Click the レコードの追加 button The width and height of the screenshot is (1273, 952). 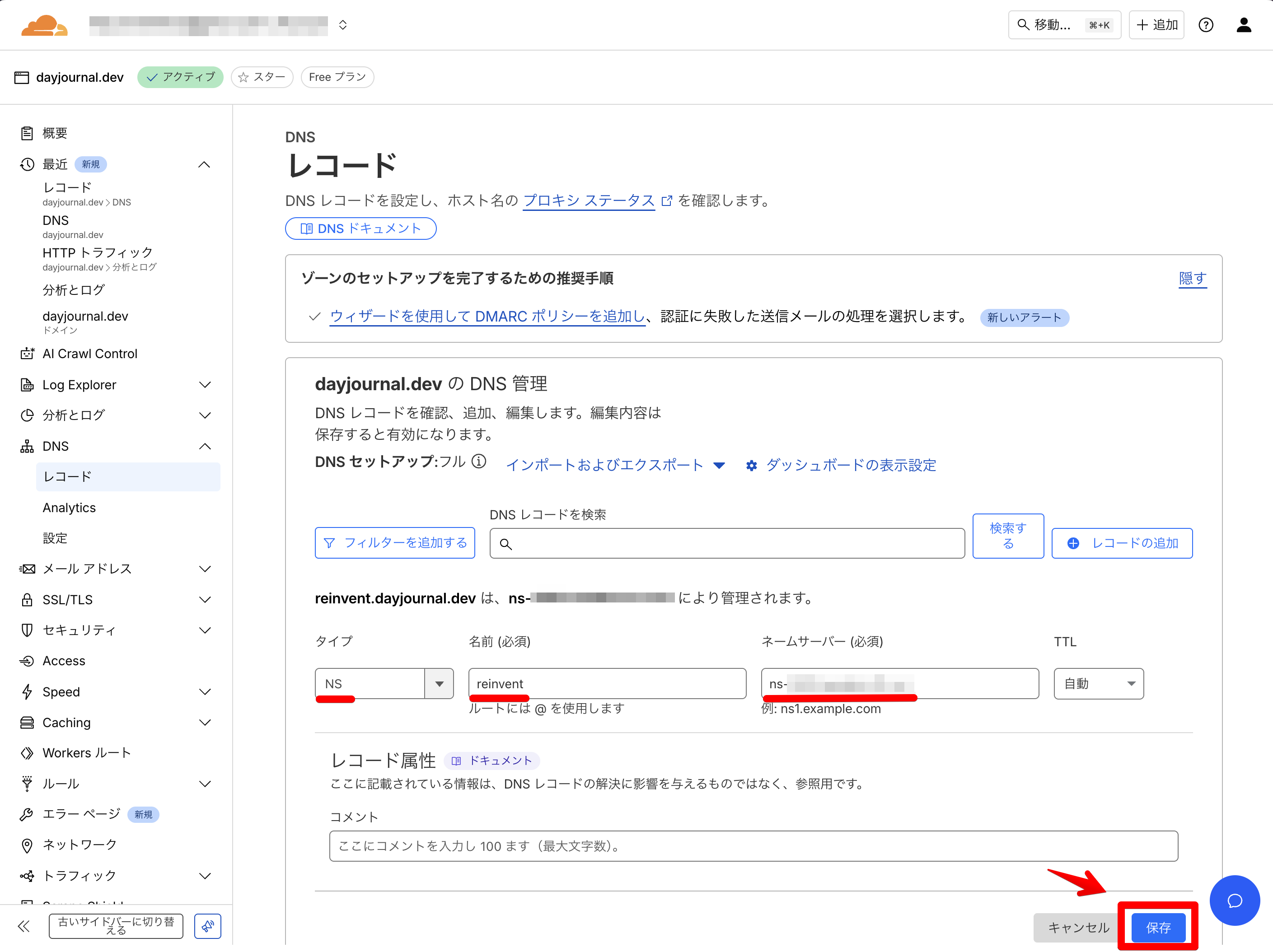1122,543
